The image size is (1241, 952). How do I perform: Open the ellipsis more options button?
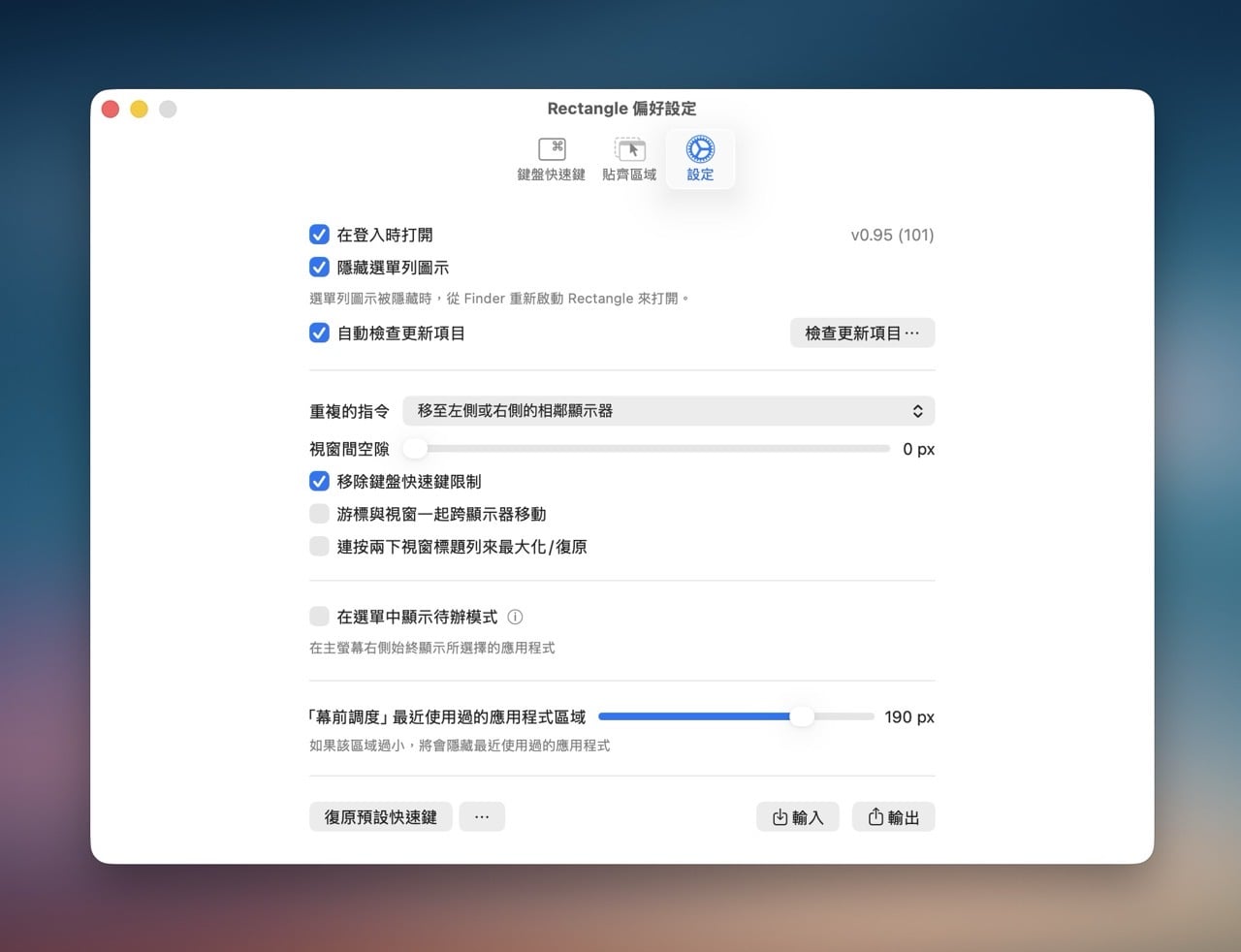482,817
